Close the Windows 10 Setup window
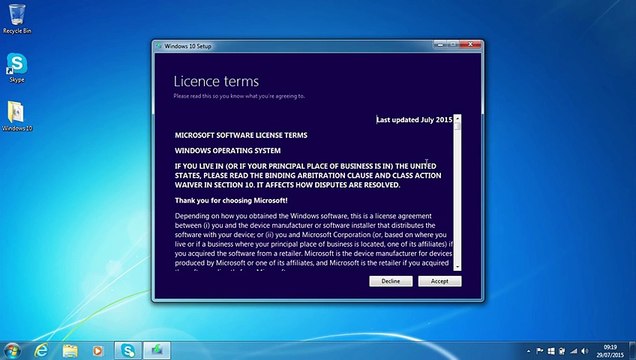The height and width of the screenshot is (360, 636). [x=471, y=44]
